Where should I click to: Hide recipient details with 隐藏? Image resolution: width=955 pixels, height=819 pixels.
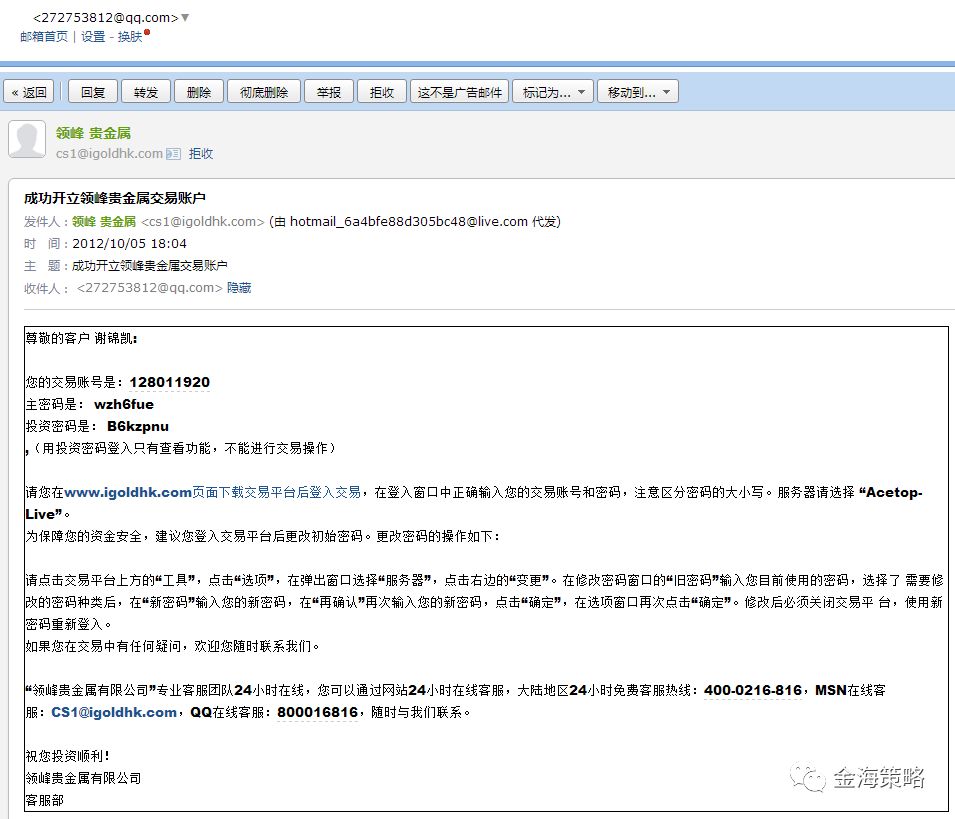pos(239,288)
